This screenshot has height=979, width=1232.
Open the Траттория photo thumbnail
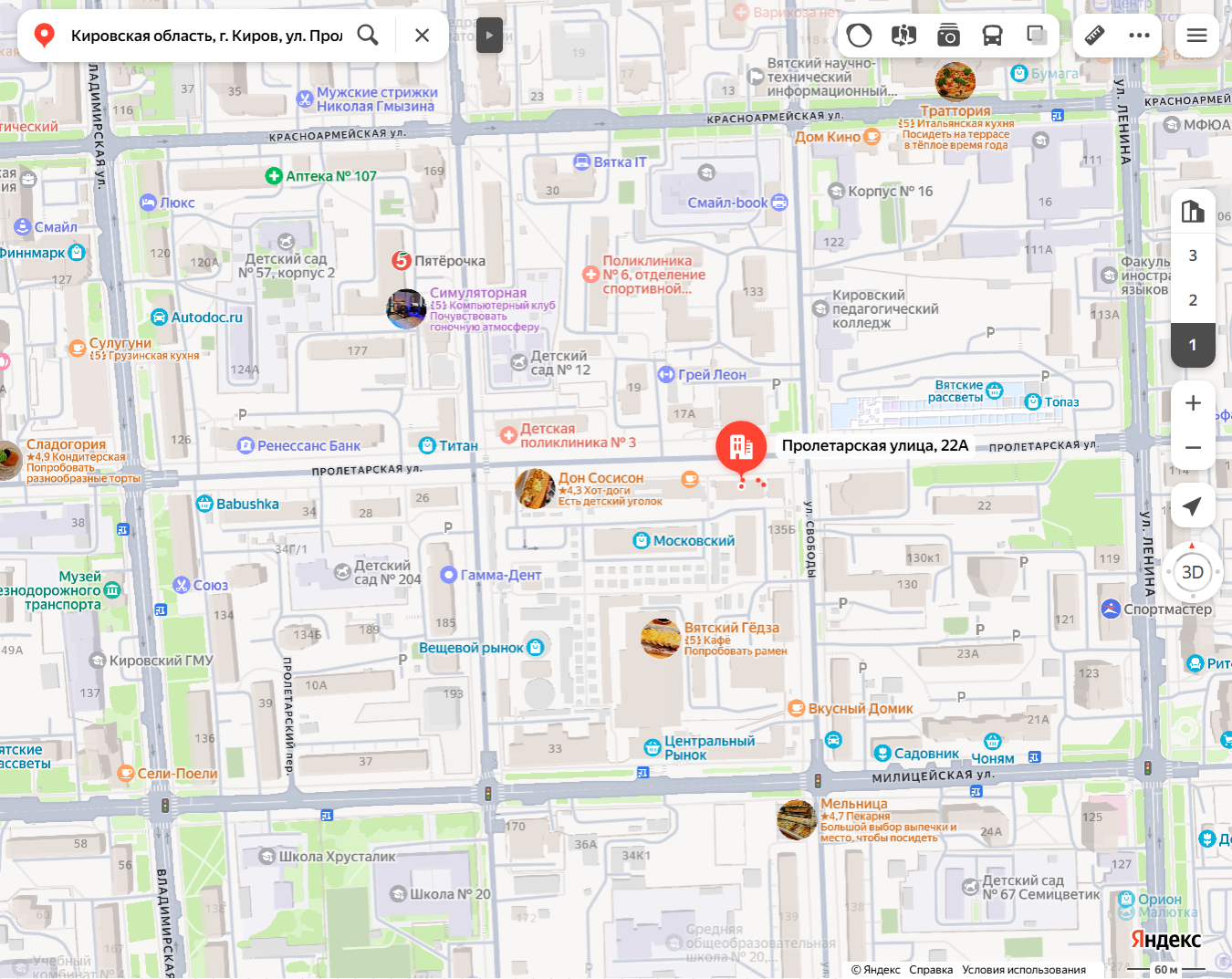click(x=955, y=82)
